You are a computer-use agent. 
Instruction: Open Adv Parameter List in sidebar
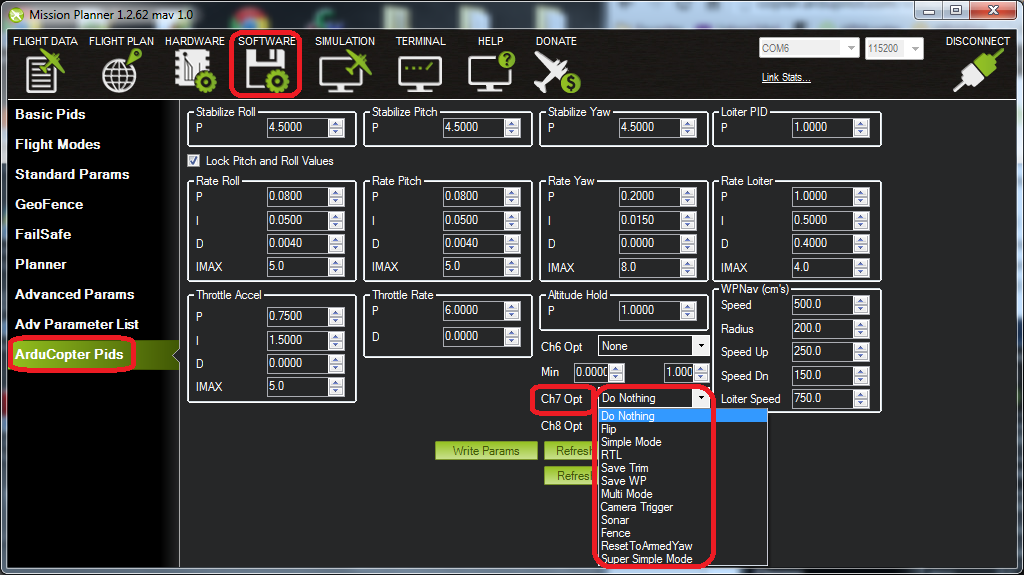76,324
